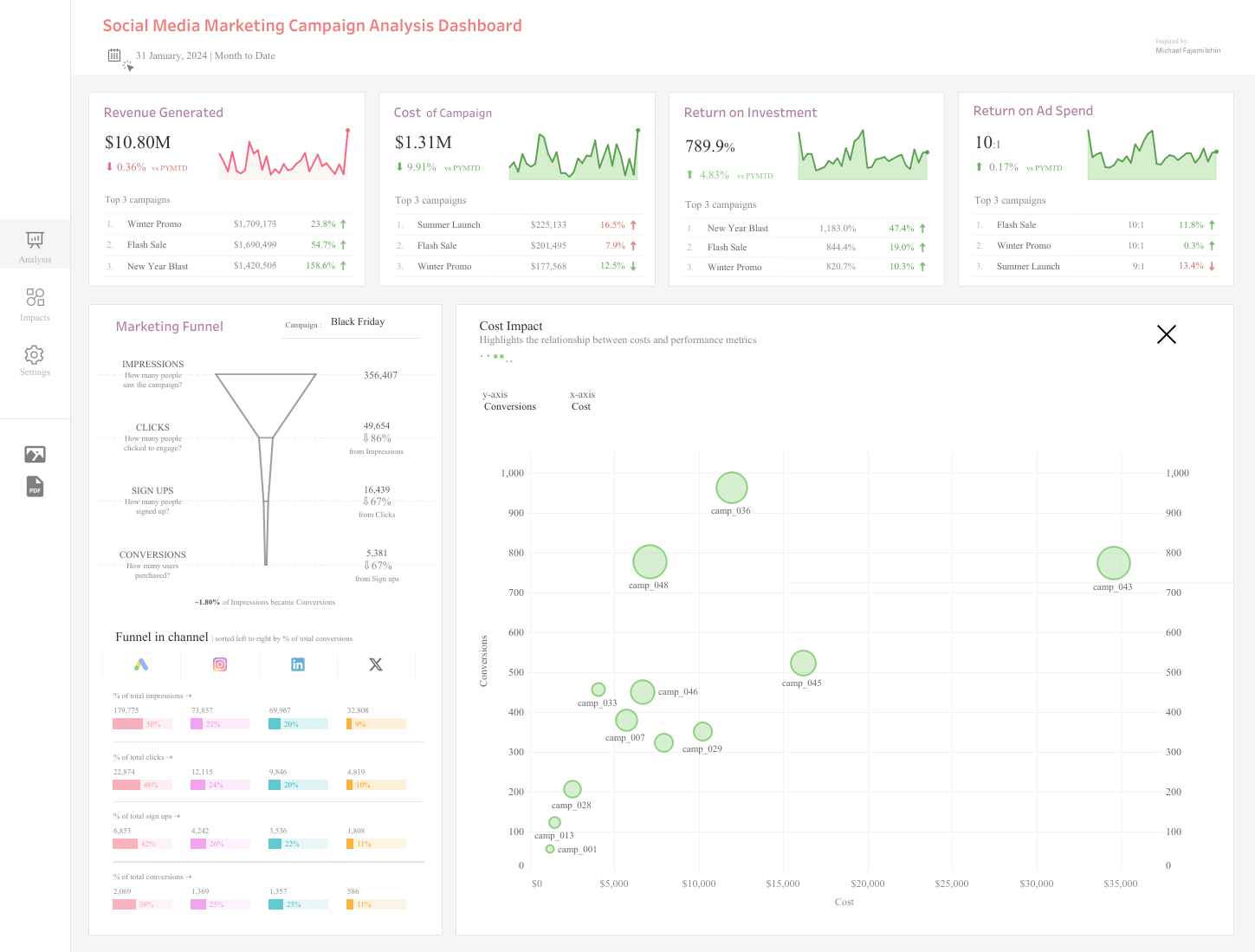Screen dimensions: 1255x952
Task: Open the Impacts panel icon
Action: click(35, 302)
